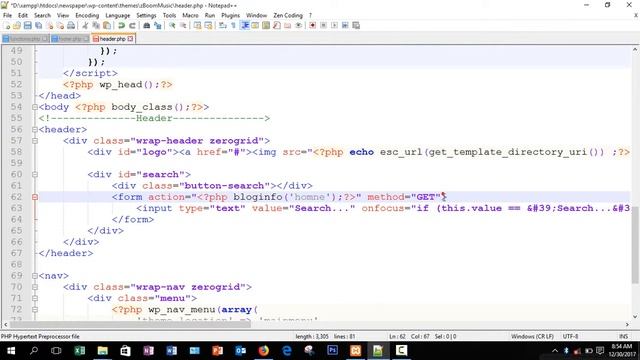640x360 pixels.
Task: Click the horizontal scrollbar thumb
Action: point(131,324)
